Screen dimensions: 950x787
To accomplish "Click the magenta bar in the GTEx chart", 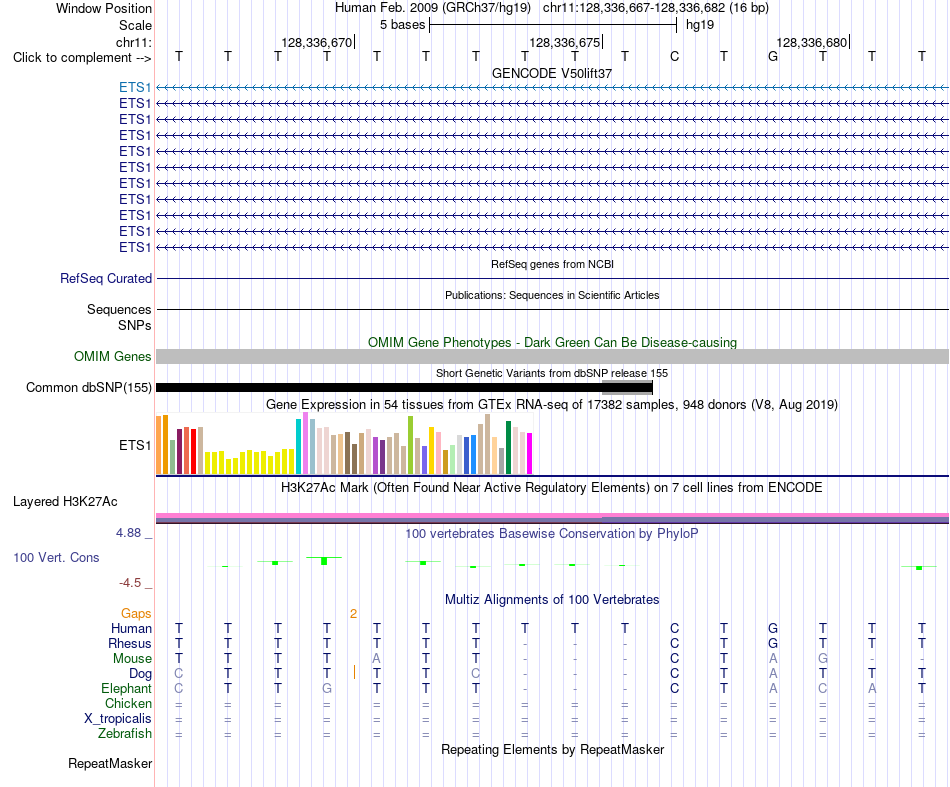I will [x=530, y=453].
